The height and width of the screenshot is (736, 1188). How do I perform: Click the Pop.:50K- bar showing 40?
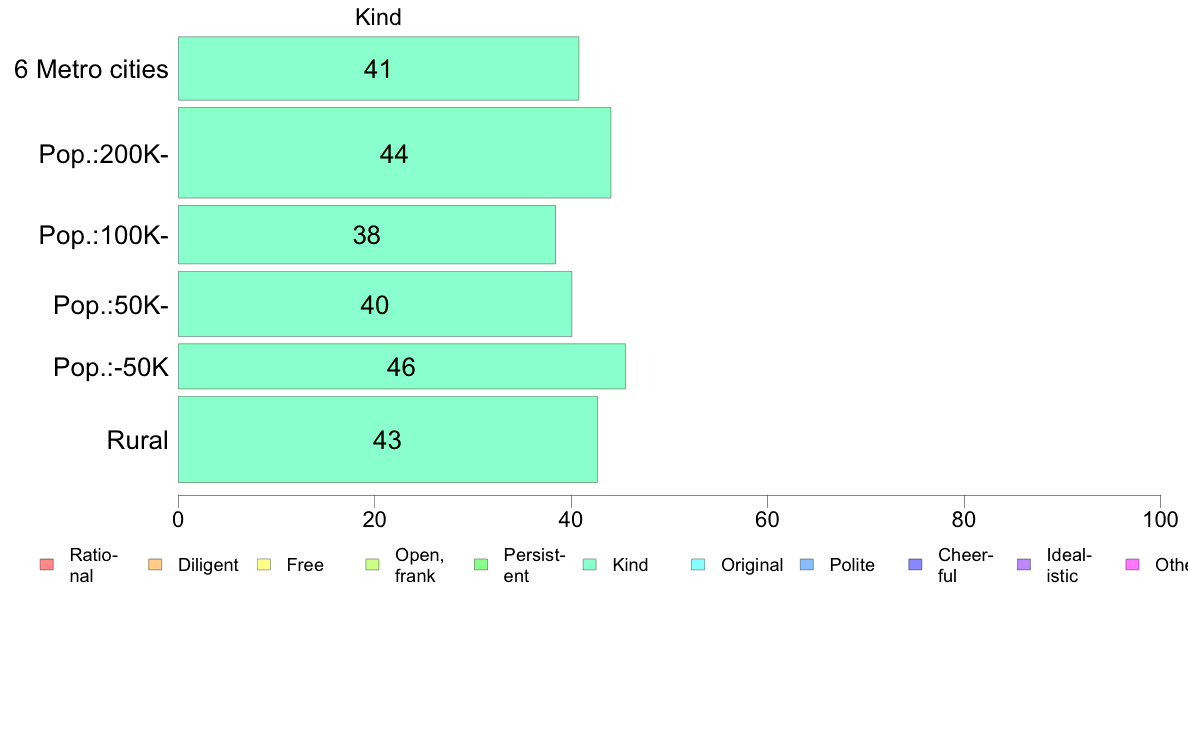pos(375,304)
